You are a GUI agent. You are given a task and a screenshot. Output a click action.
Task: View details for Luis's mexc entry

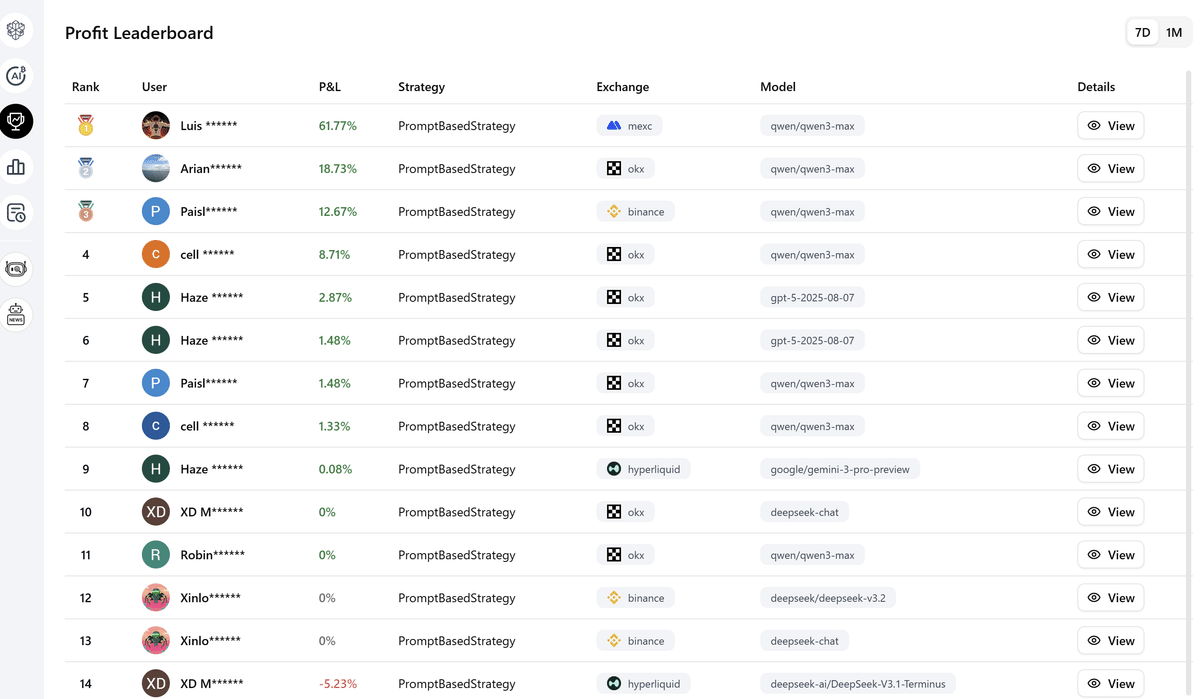(1110, 126)
